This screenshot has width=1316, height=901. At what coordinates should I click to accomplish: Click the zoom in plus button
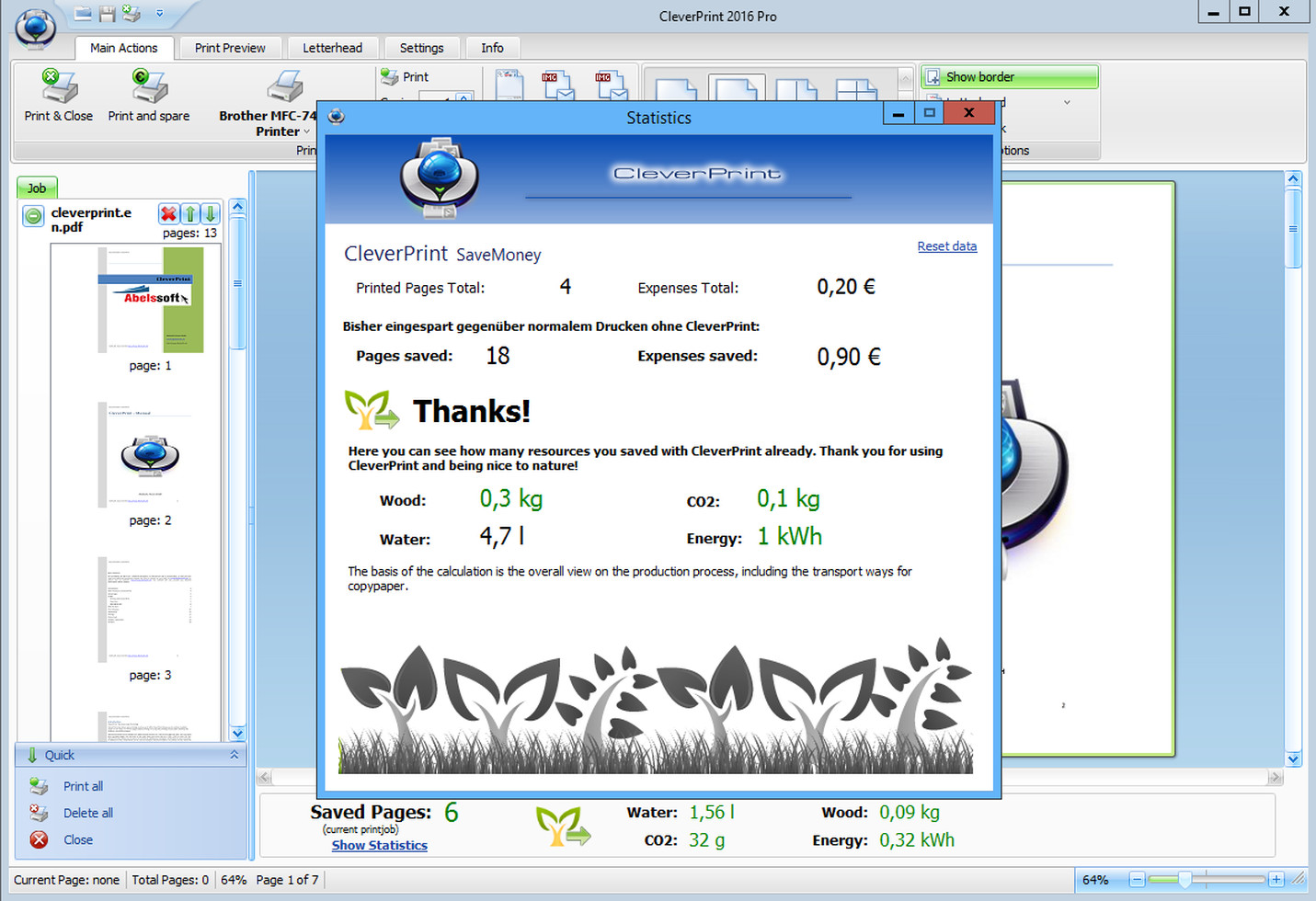[x=1276, y=880]
